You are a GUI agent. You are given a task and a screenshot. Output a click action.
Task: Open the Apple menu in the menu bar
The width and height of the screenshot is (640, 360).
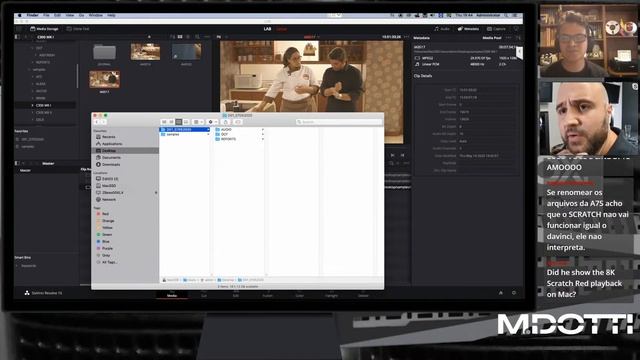pyautogui.click(x=19, y=15)
